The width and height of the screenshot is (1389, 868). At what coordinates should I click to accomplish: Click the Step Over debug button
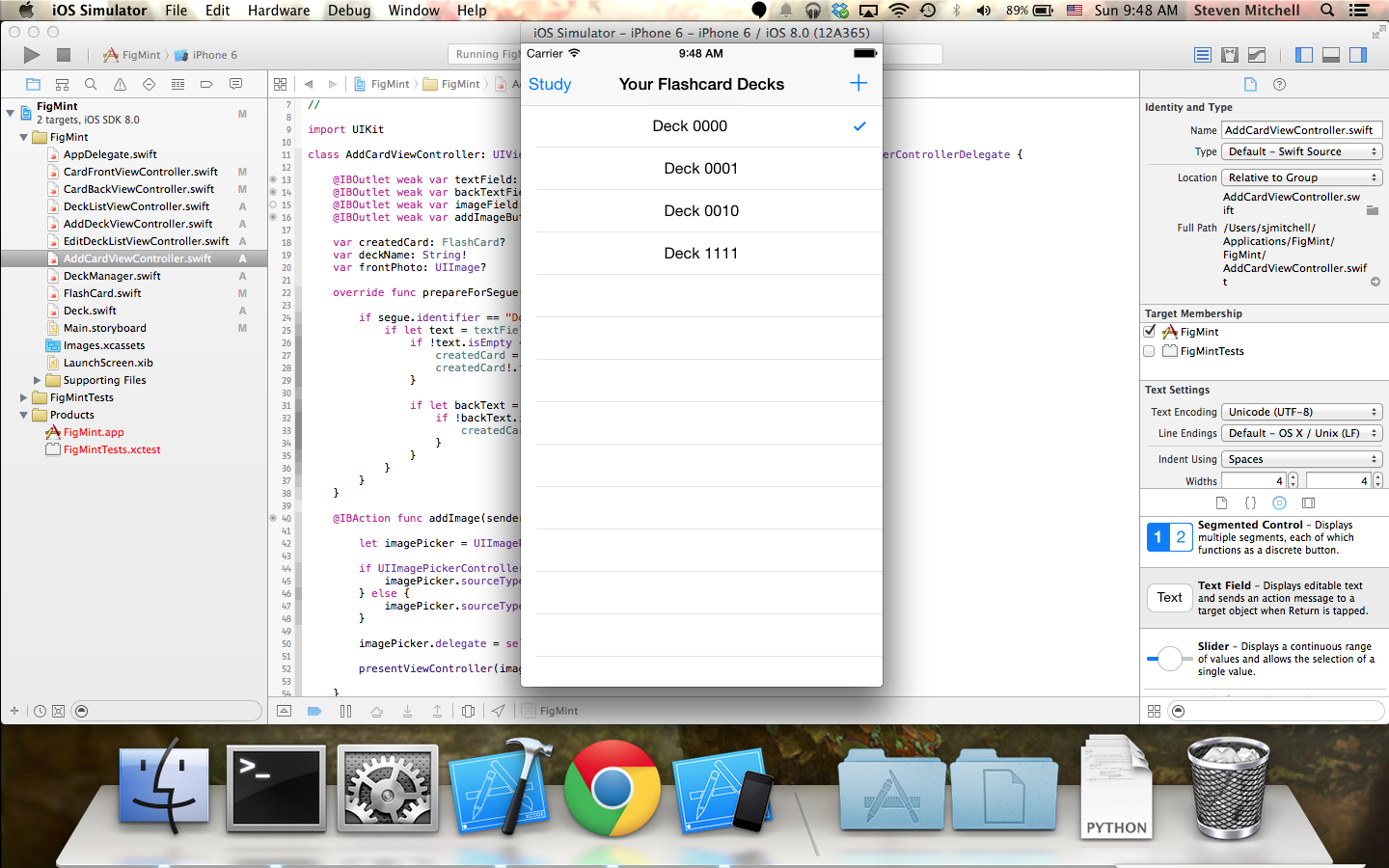point(376,711)
